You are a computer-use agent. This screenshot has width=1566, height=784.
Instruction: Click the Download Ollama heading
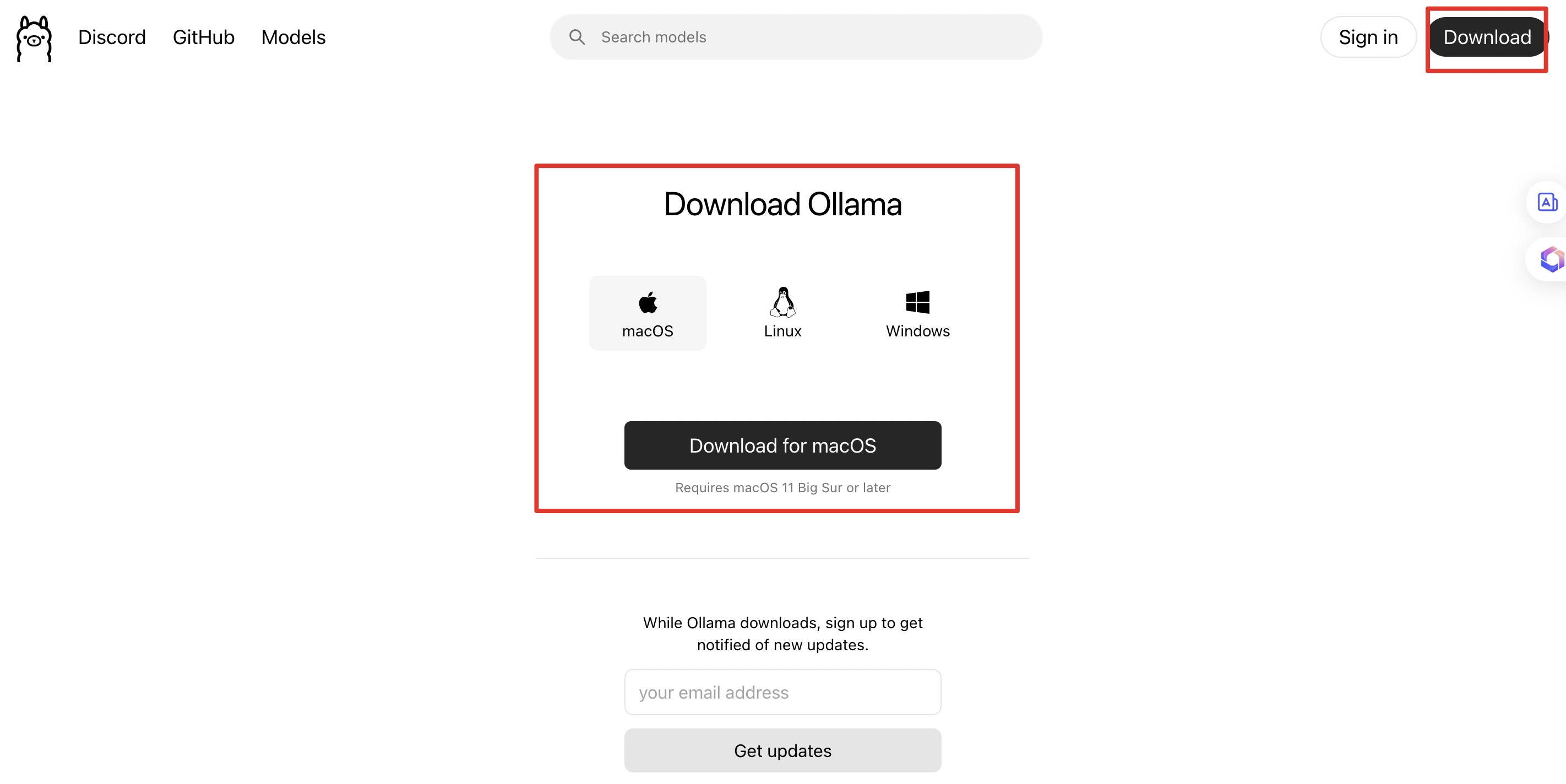click(782, 204)
